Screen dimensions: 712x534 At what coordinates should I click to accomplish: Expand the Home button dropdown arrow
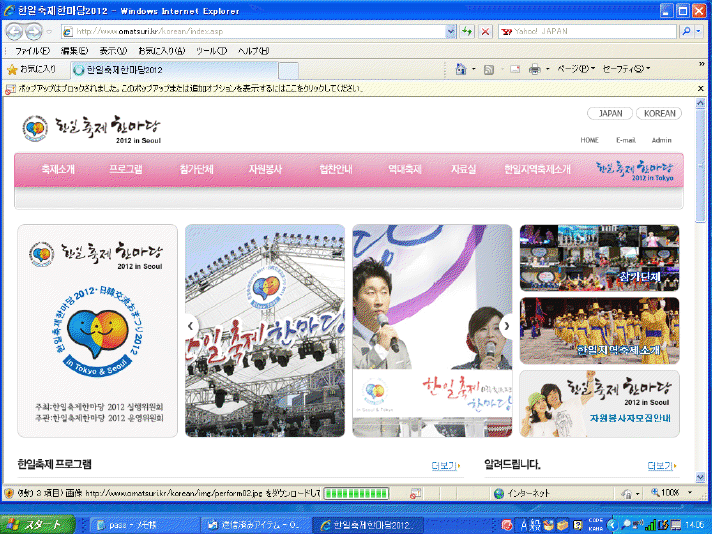pyautogui.click(x=473, y=69)
